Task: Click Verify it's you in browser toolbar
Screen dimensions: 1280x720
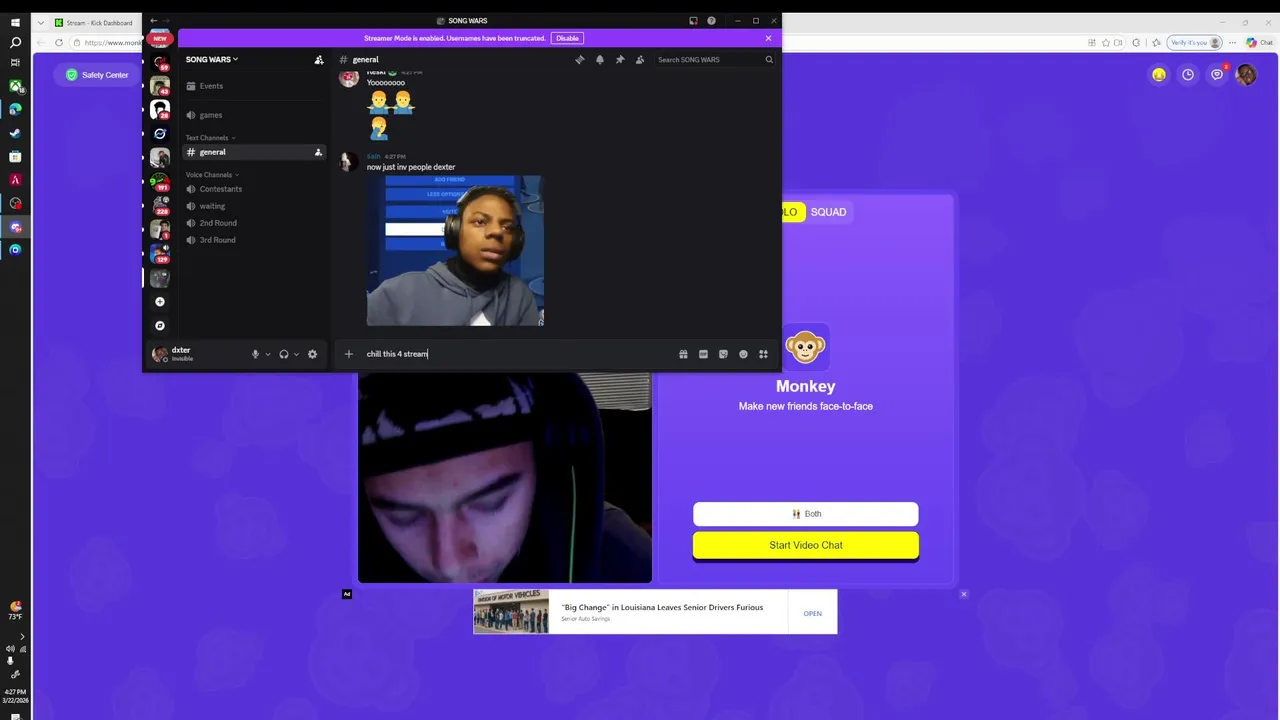Action: coord(1195,43)
